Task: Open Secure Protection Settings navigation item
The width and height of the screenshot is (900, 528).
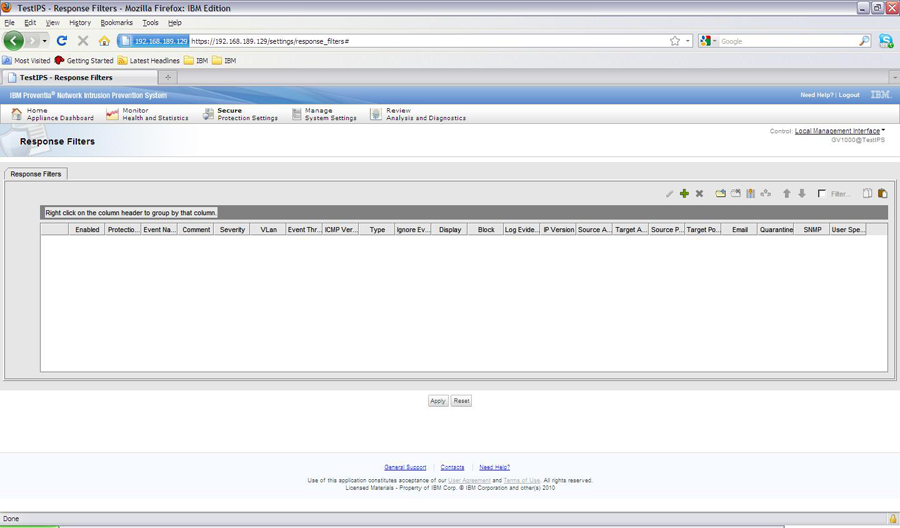Action: click(240, 114)
